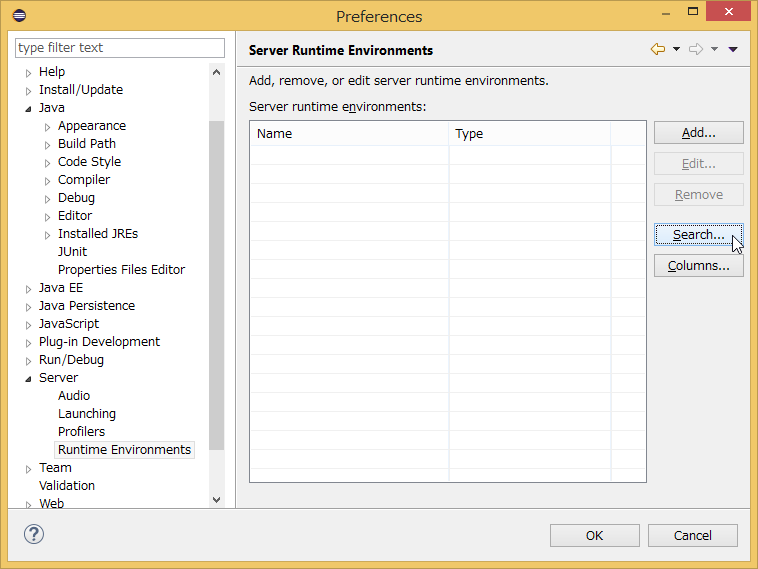Expand the Java EE node
The height and width of the screenshot is (569, 758).
29,289
